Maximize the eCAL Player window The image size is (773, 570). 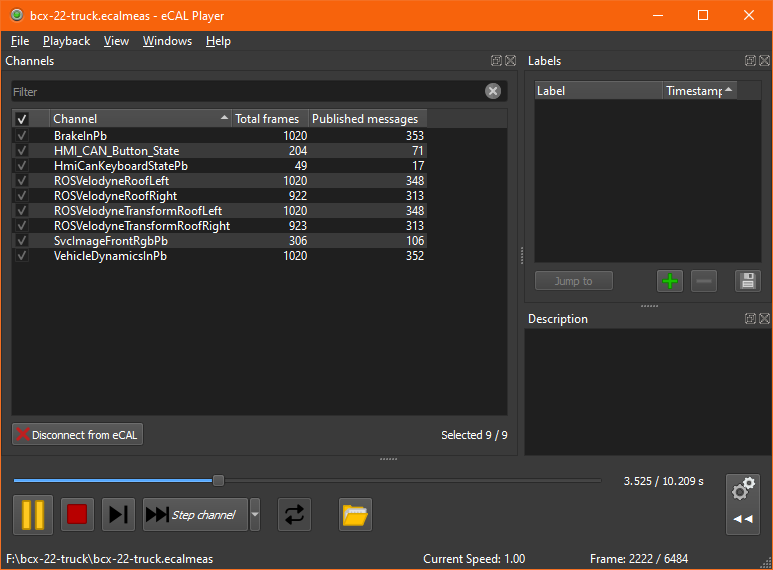pyautogui.click(x=703, y=15)
